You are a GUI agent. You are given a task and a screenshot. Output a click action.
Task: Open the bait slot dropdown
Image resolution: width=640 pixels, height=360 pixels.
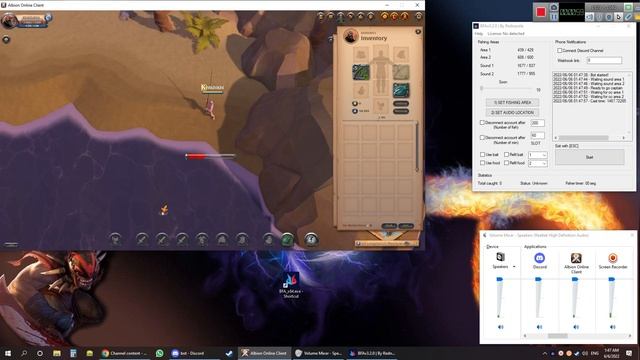pyautogui.click(x=537, y=155)
